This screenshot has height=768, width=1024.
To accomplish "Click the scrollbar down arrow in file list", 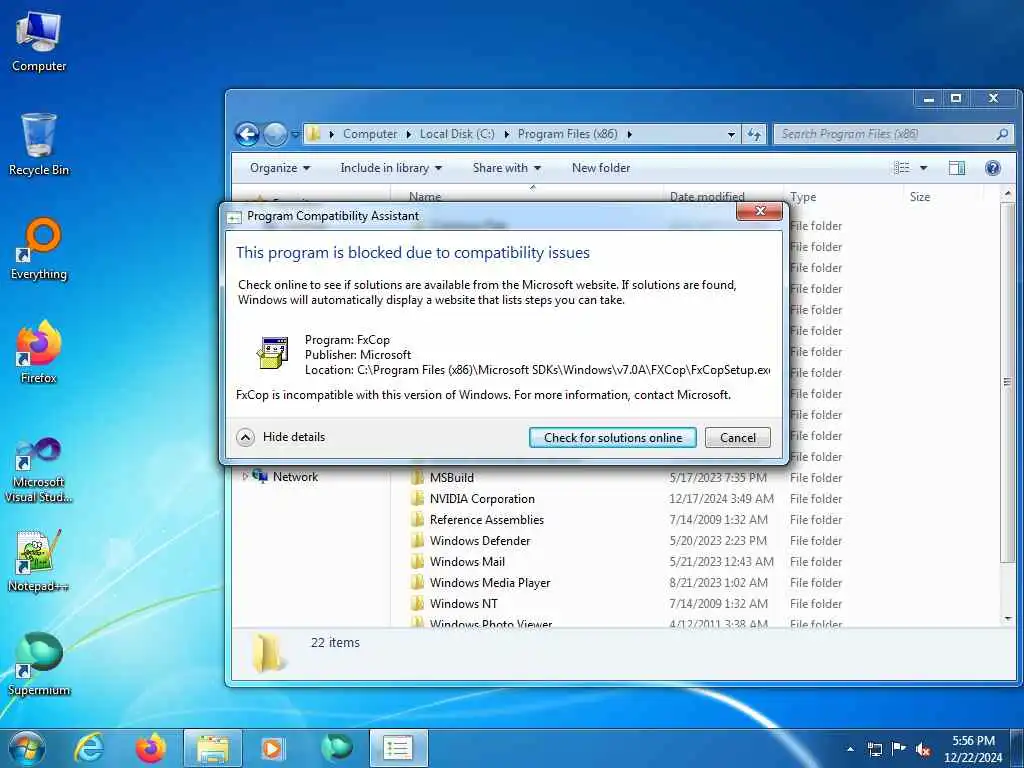I will (1008, 618).
